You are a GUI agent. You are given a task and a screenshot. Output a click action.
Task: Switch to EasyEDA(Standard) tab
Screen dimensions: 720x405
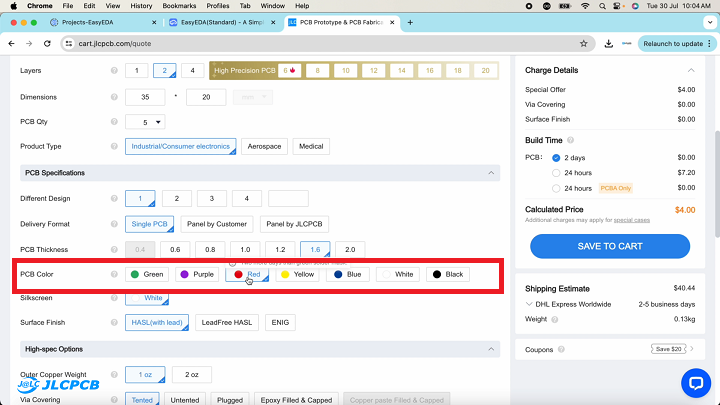click(222, 22)
